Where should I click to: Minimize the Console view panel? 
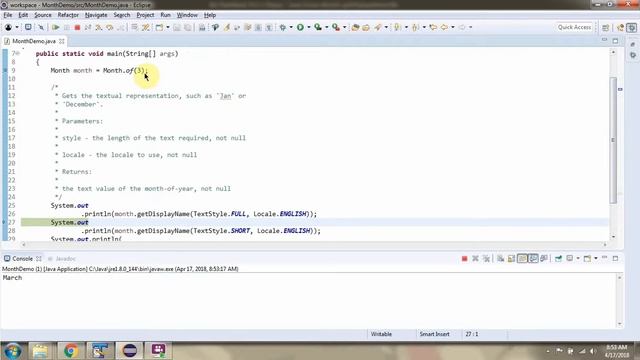coord(605,258)
